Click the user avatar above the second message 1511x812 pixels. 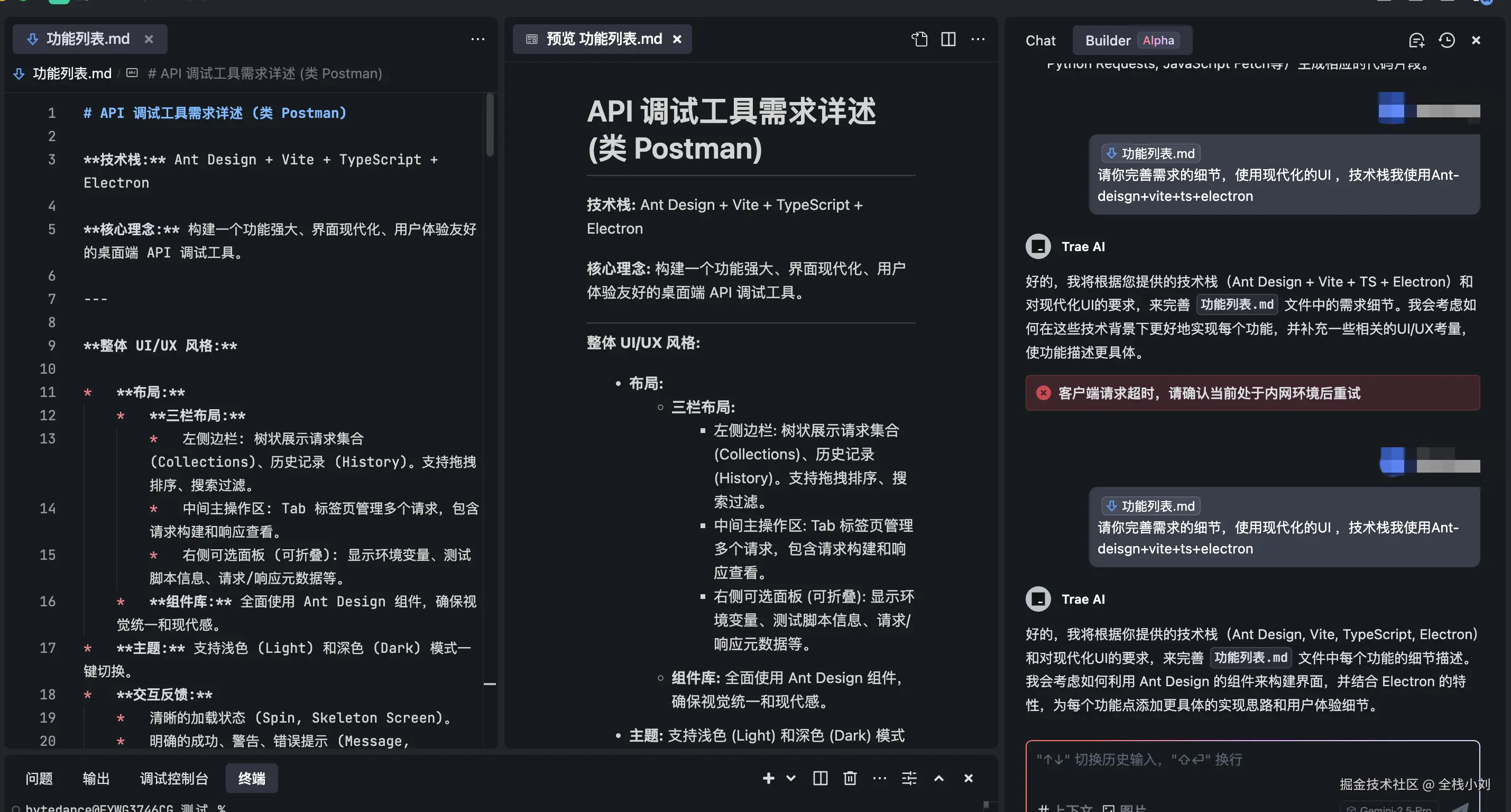(1393, 460)
